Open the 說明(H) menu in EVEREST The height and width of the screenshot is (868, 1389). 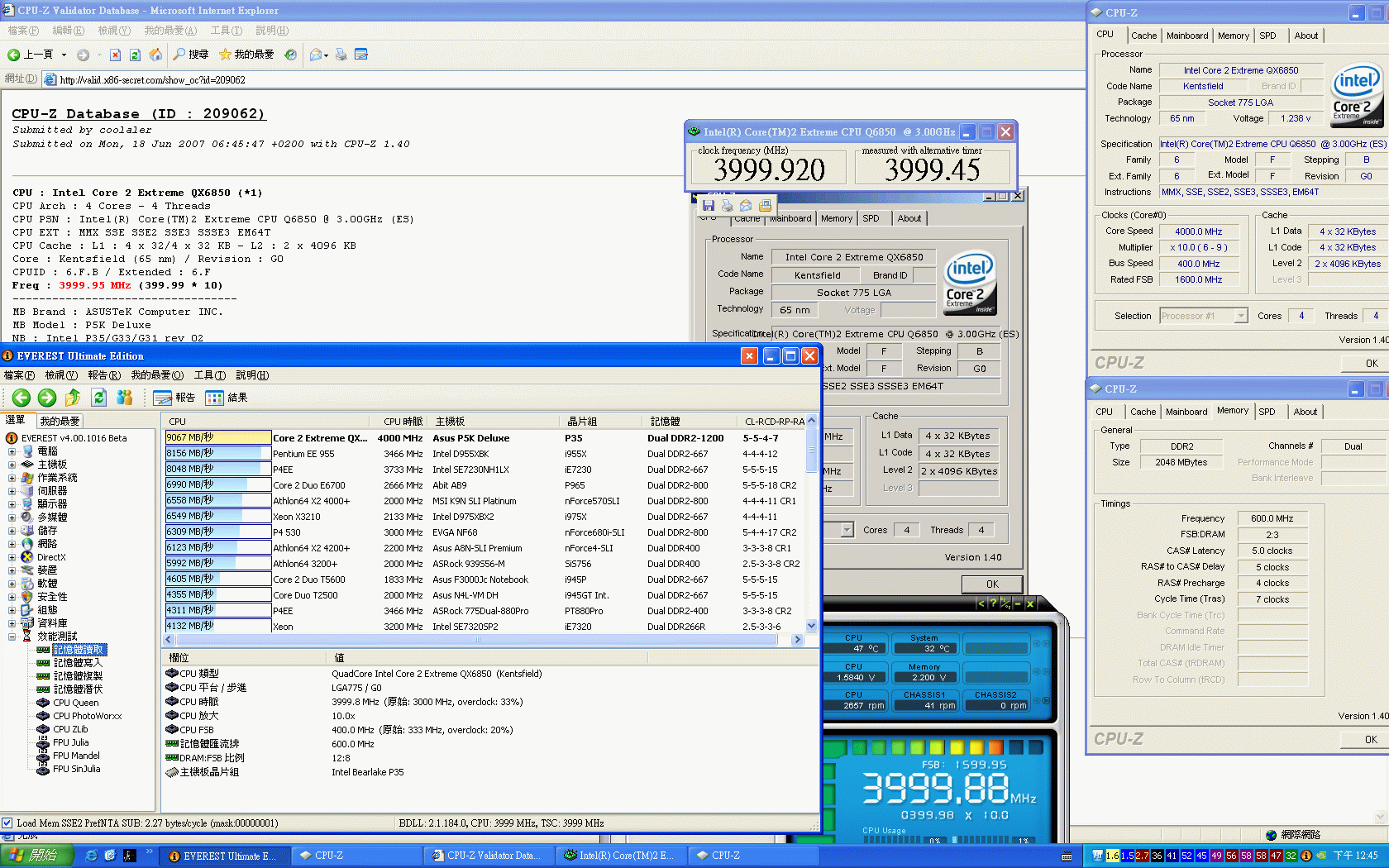pos(252,375)
